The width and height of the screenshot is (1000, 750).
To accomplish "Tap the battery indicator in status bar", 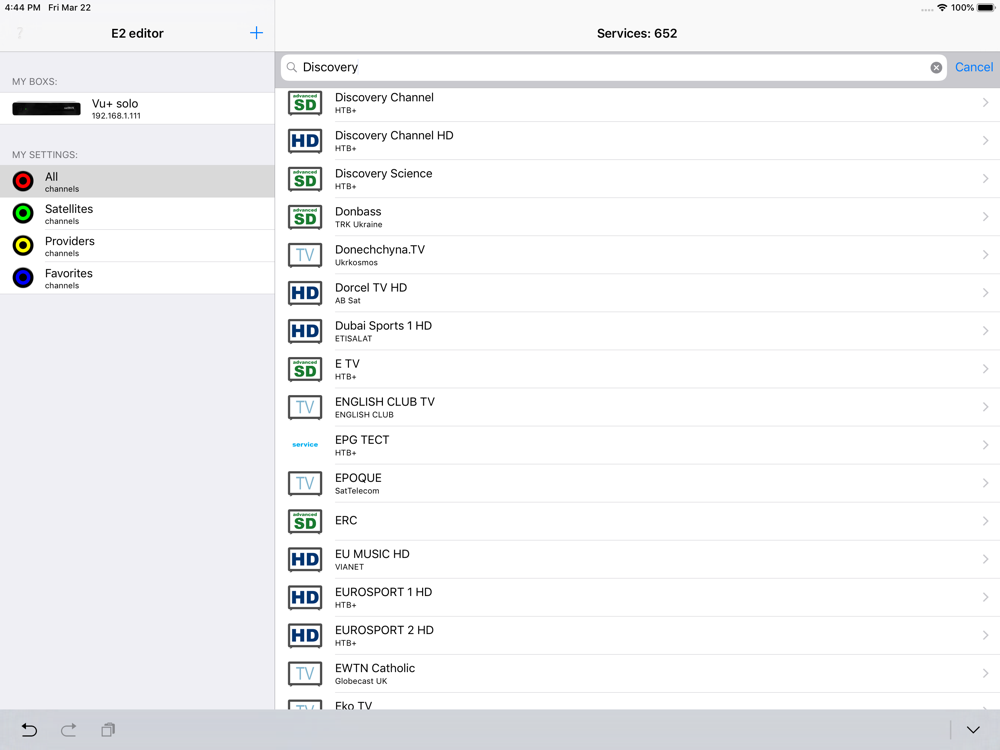I will click(x=985, y=8).
